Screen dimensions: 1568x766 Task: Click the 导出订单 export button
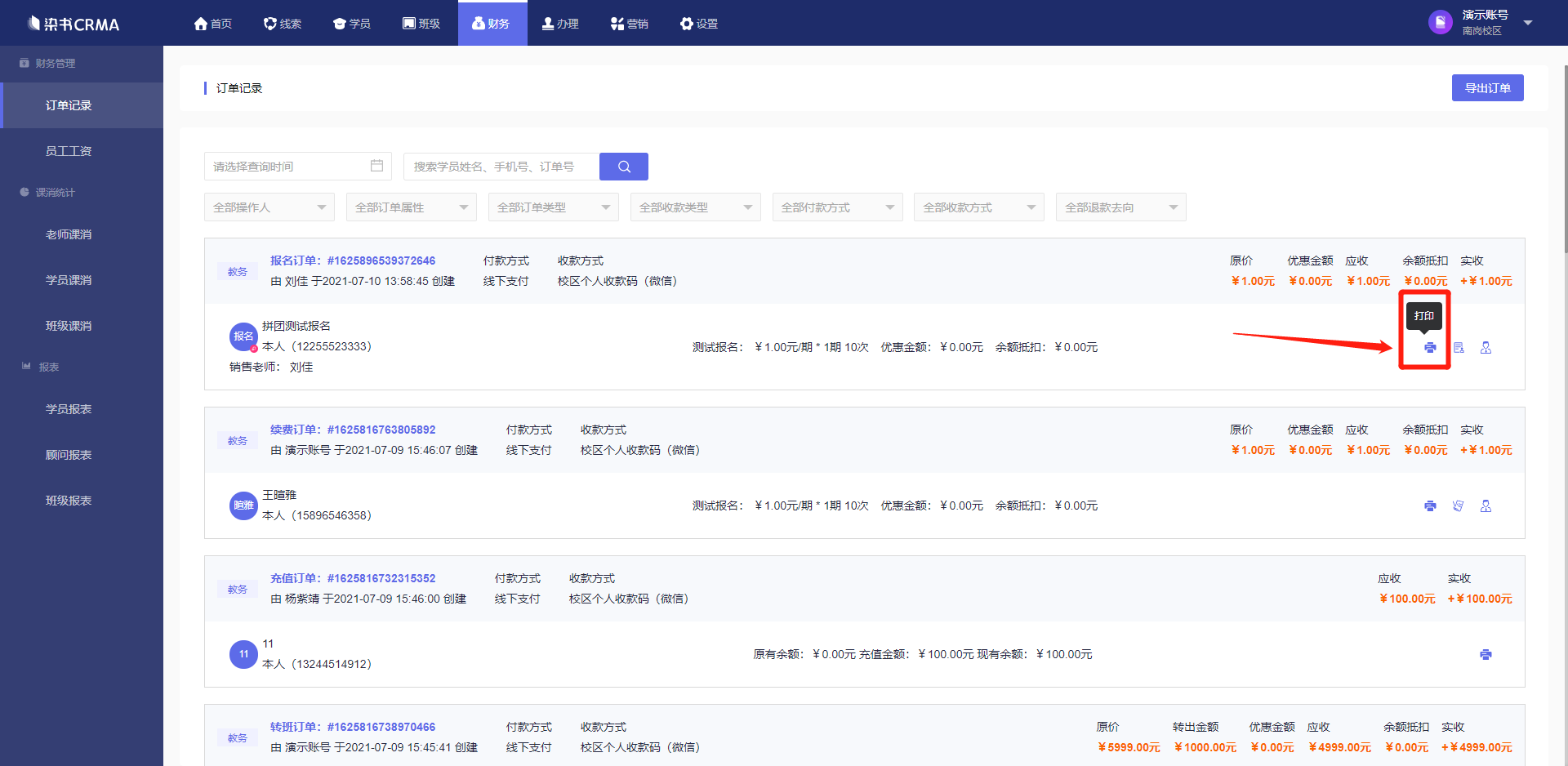1487,88
